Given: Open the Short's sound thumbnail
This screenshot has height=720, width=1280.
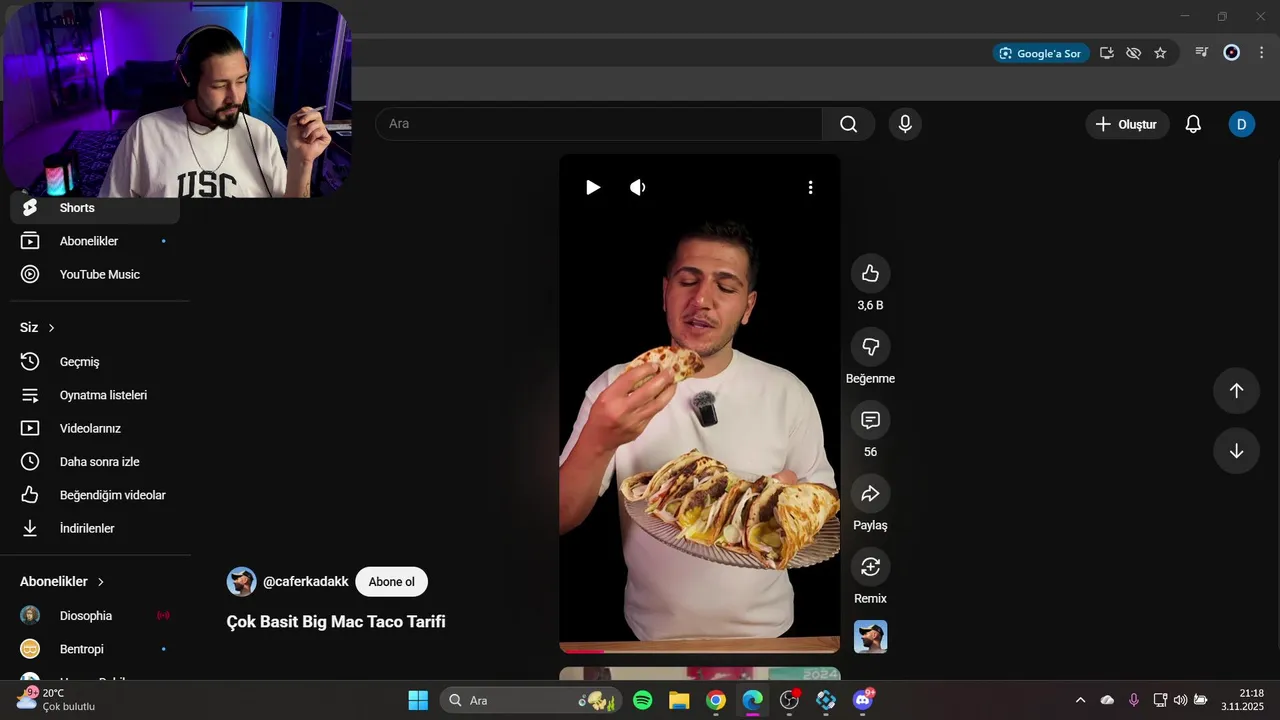Looking at the screenshot, I should (x=870, y=637).
